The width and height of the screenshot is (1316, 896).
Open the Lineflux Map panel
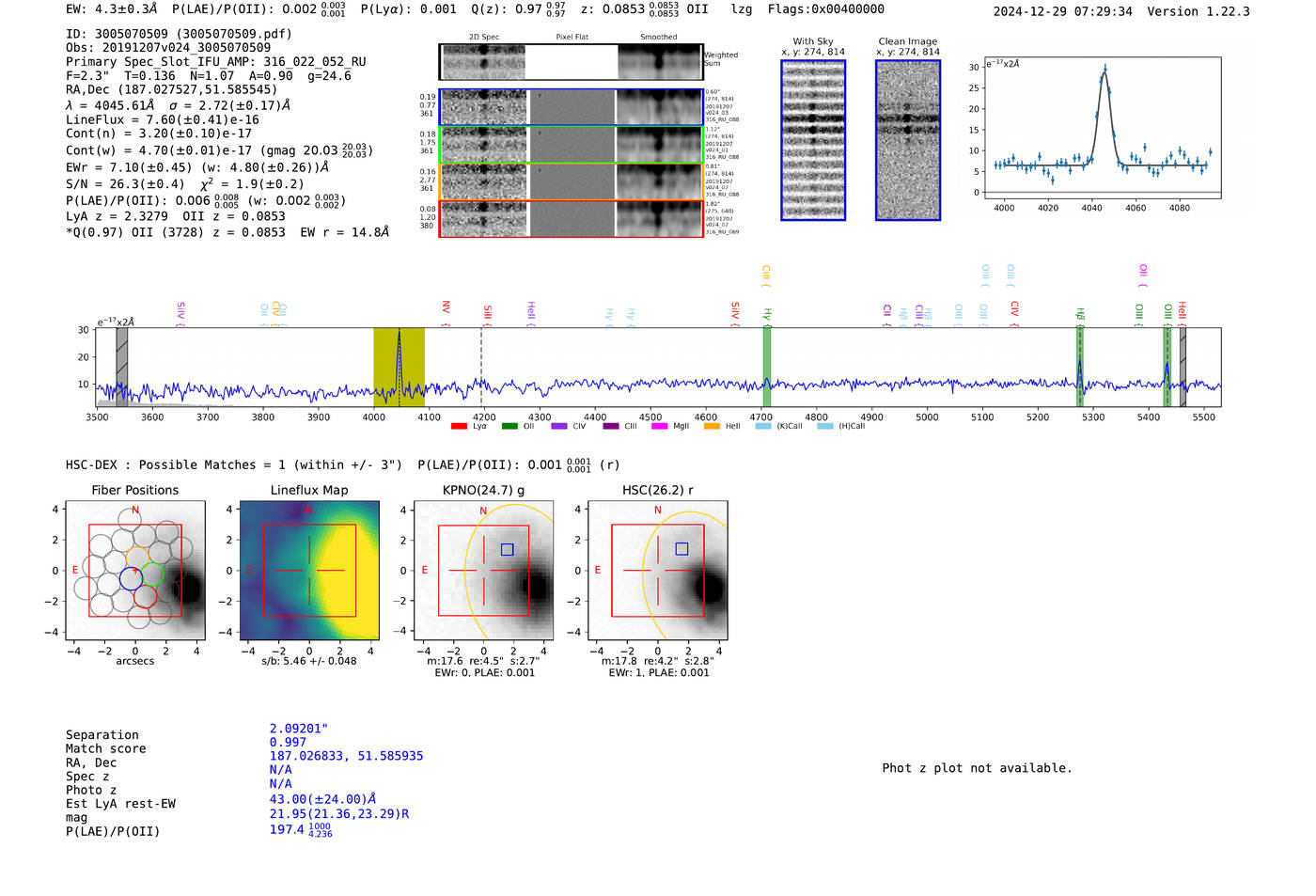click(x=309, y=571)
